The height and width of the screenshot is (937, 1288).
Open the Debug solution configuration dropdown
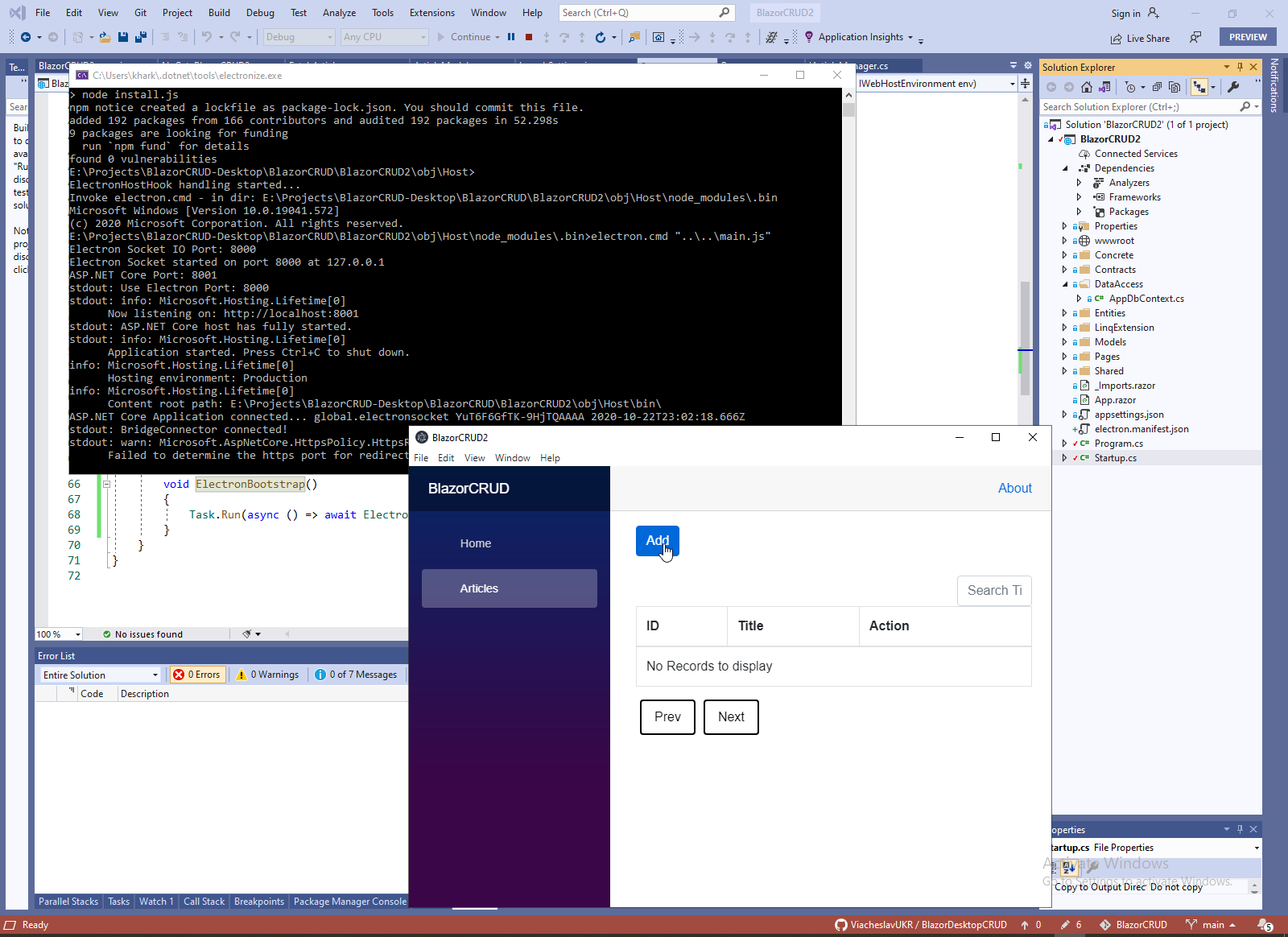point(299,37)
